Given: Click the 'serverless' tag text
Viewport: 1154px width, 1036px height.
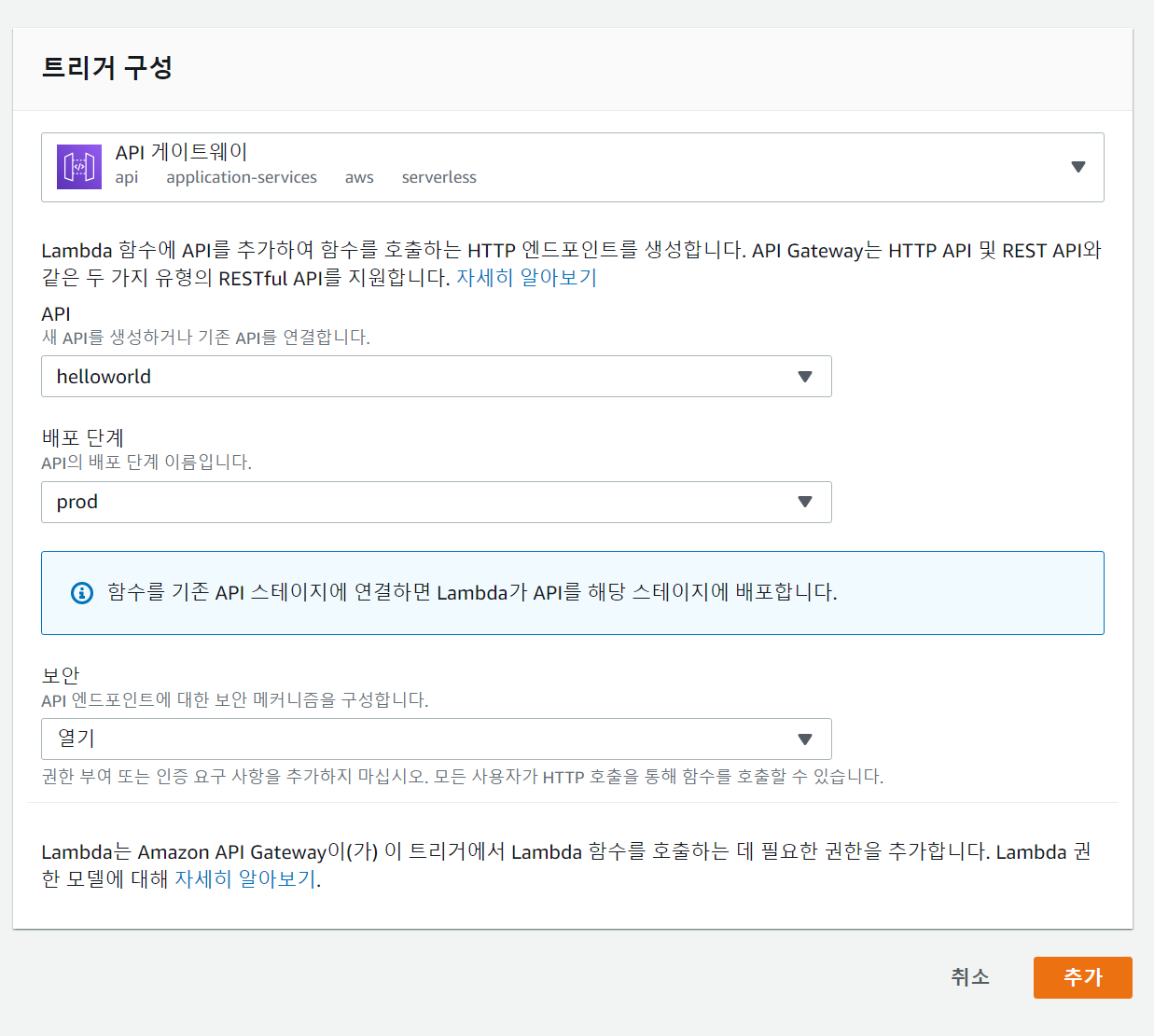Looking at the screenshot, I should click(x=439, y=177).
